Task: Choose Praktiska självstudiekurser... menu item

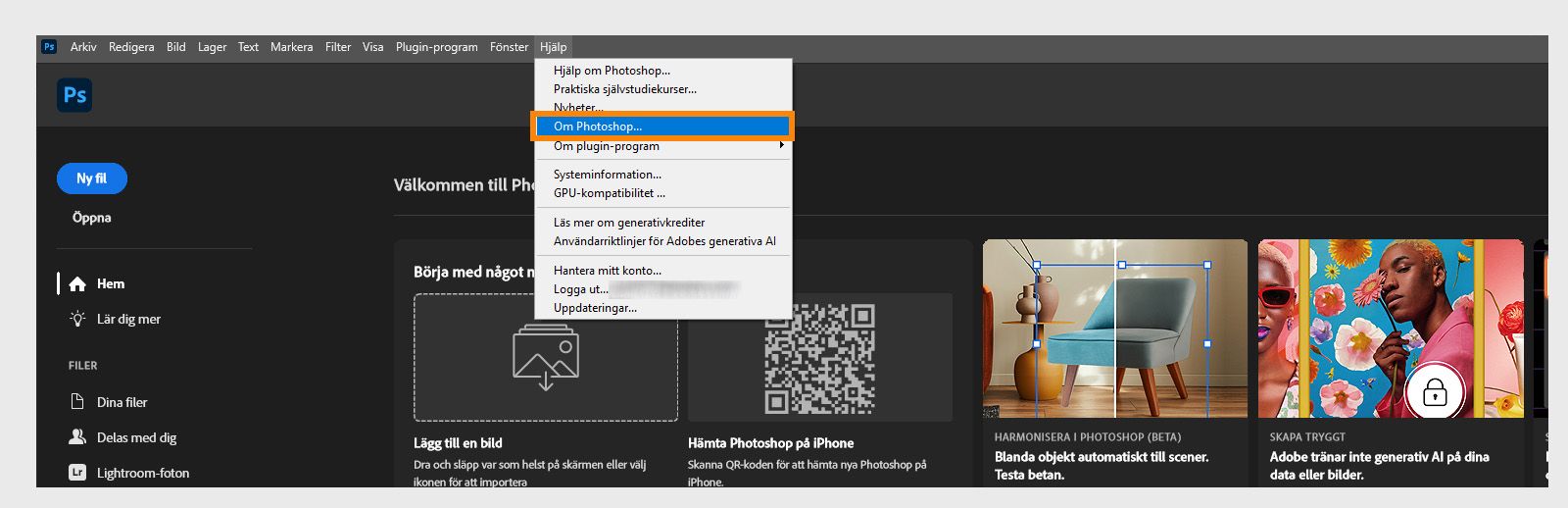Action: click(663, 89)
